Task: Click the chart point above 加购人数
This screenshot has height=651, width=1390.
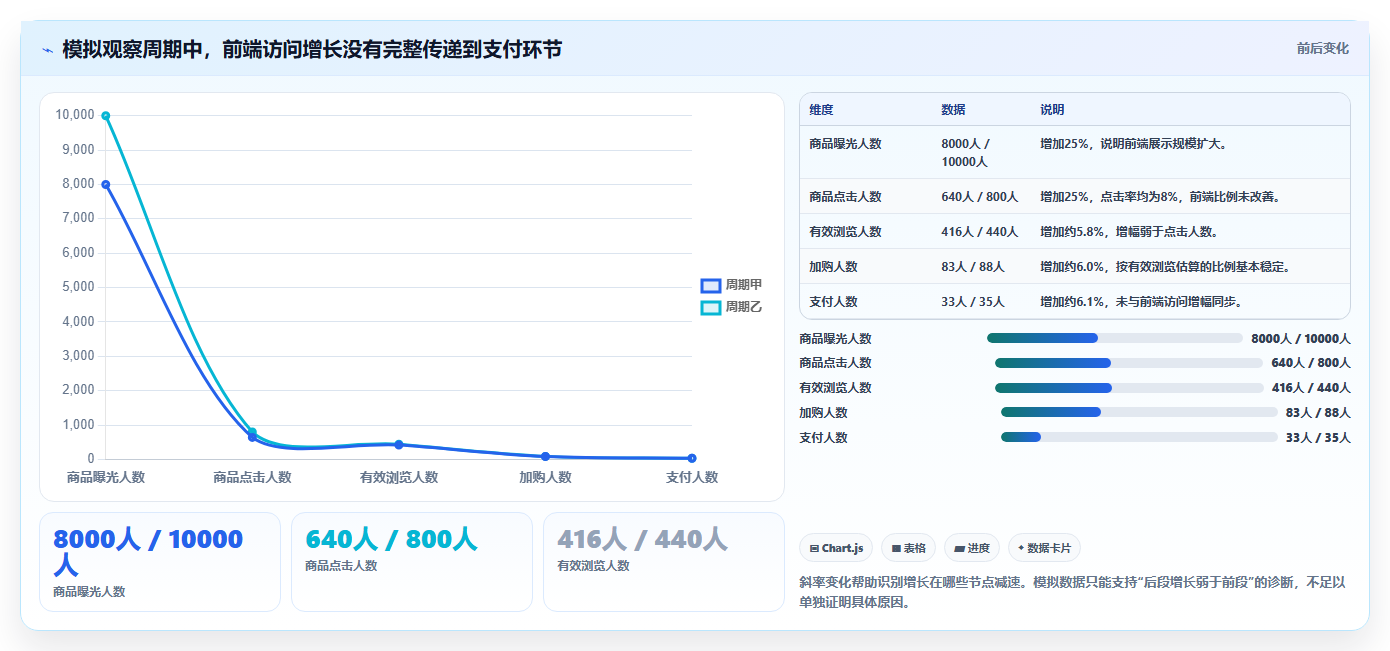Action: pyautogui.click(x=545, y=456)
